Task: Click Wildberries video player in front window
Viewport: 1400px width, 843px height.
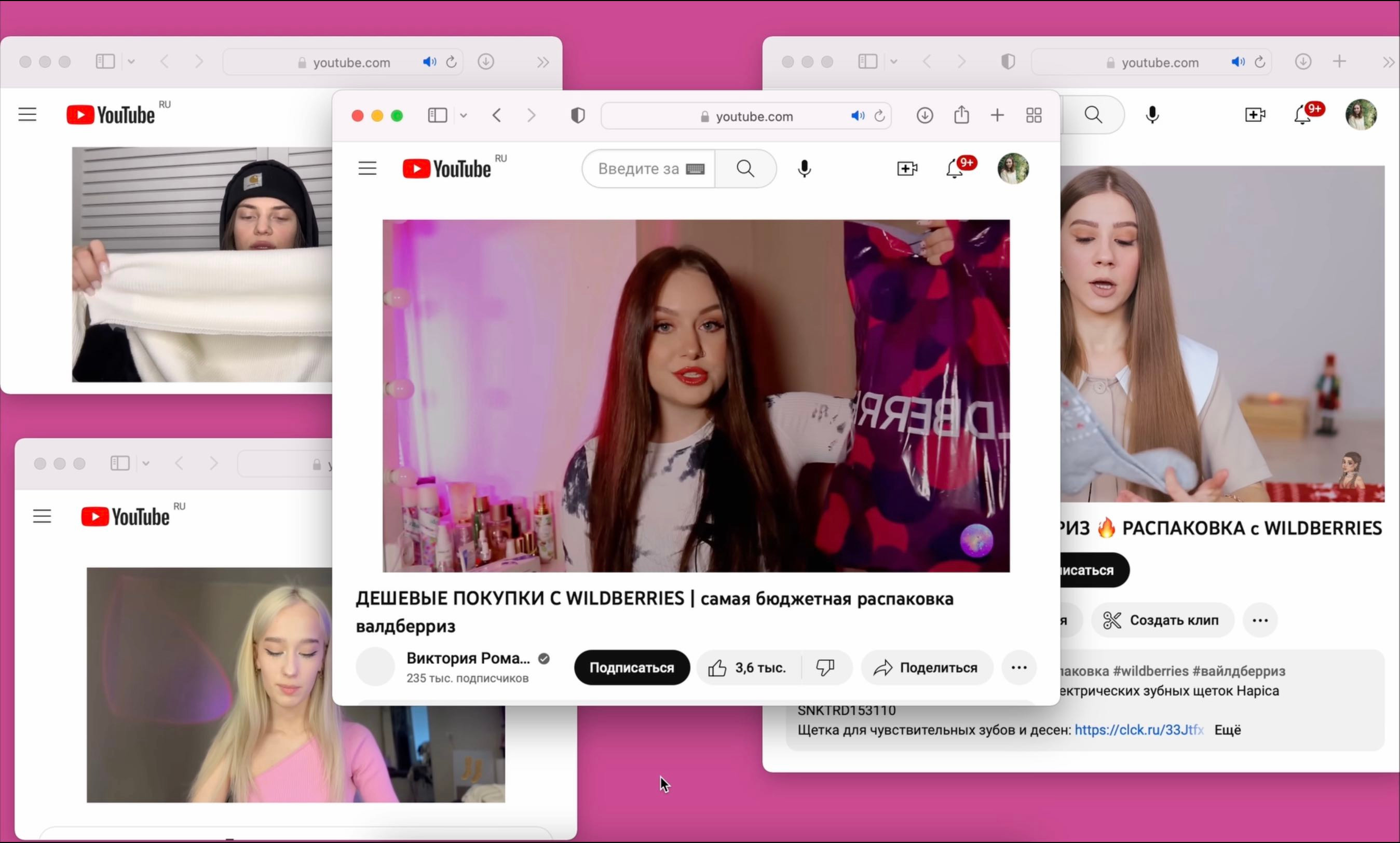Action: 696,396
